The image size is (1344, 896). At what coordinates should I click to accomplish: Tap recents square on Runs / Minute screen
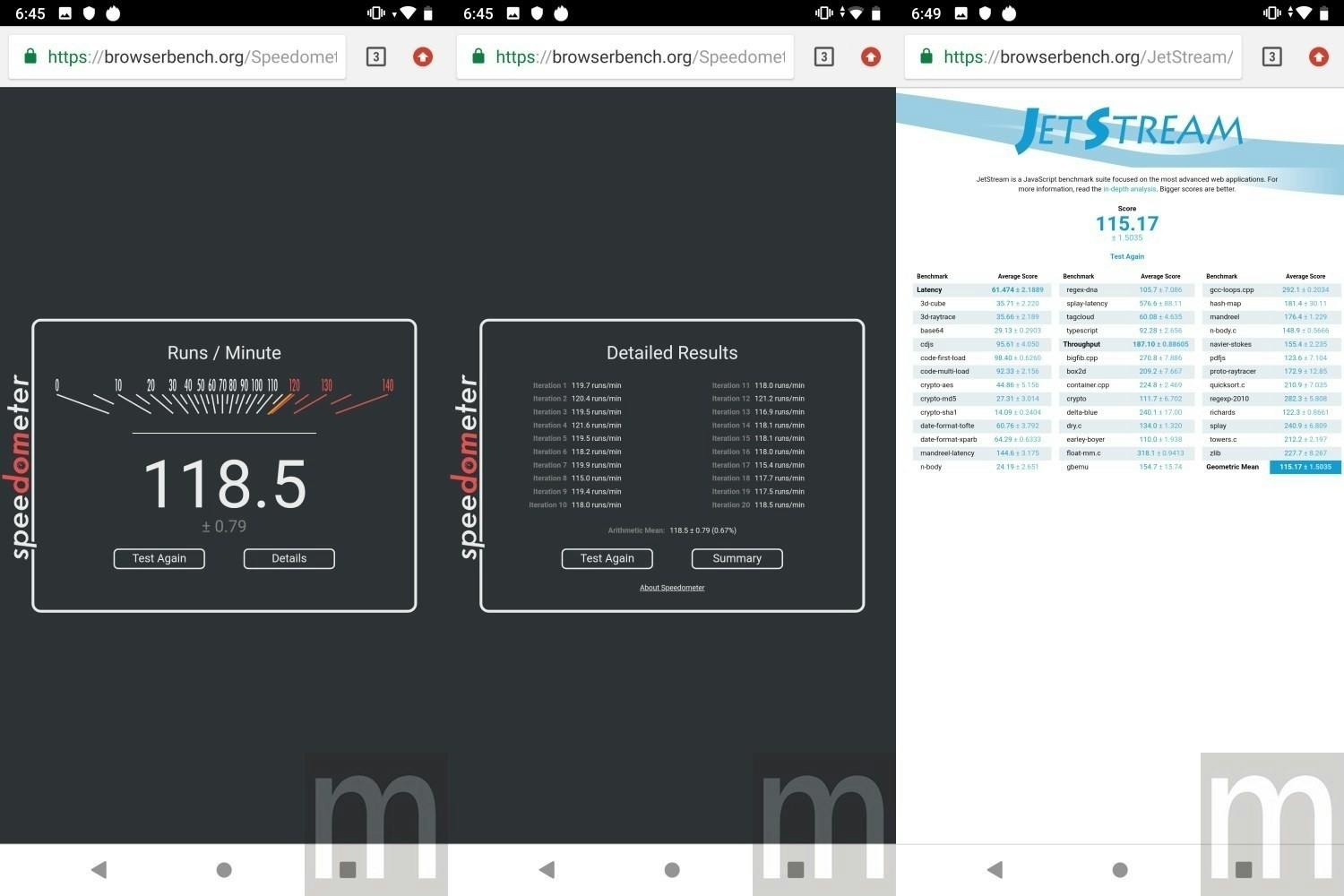349,869
